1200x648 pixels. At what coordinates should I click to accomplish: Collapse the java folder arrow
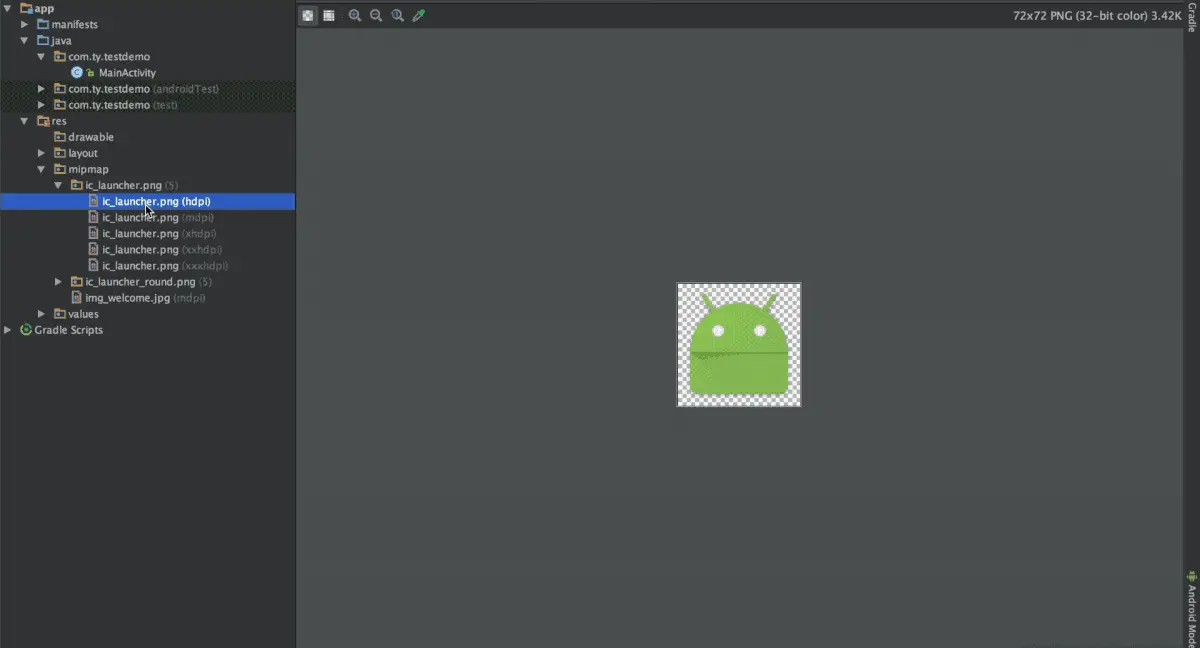[25, 41]
